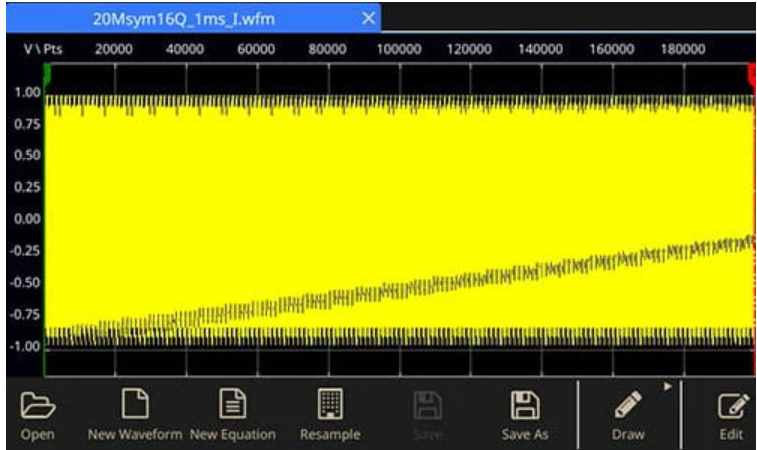The image size is (757, 450).
Task: Activate the Draw pencil tool
Action: 628,406
